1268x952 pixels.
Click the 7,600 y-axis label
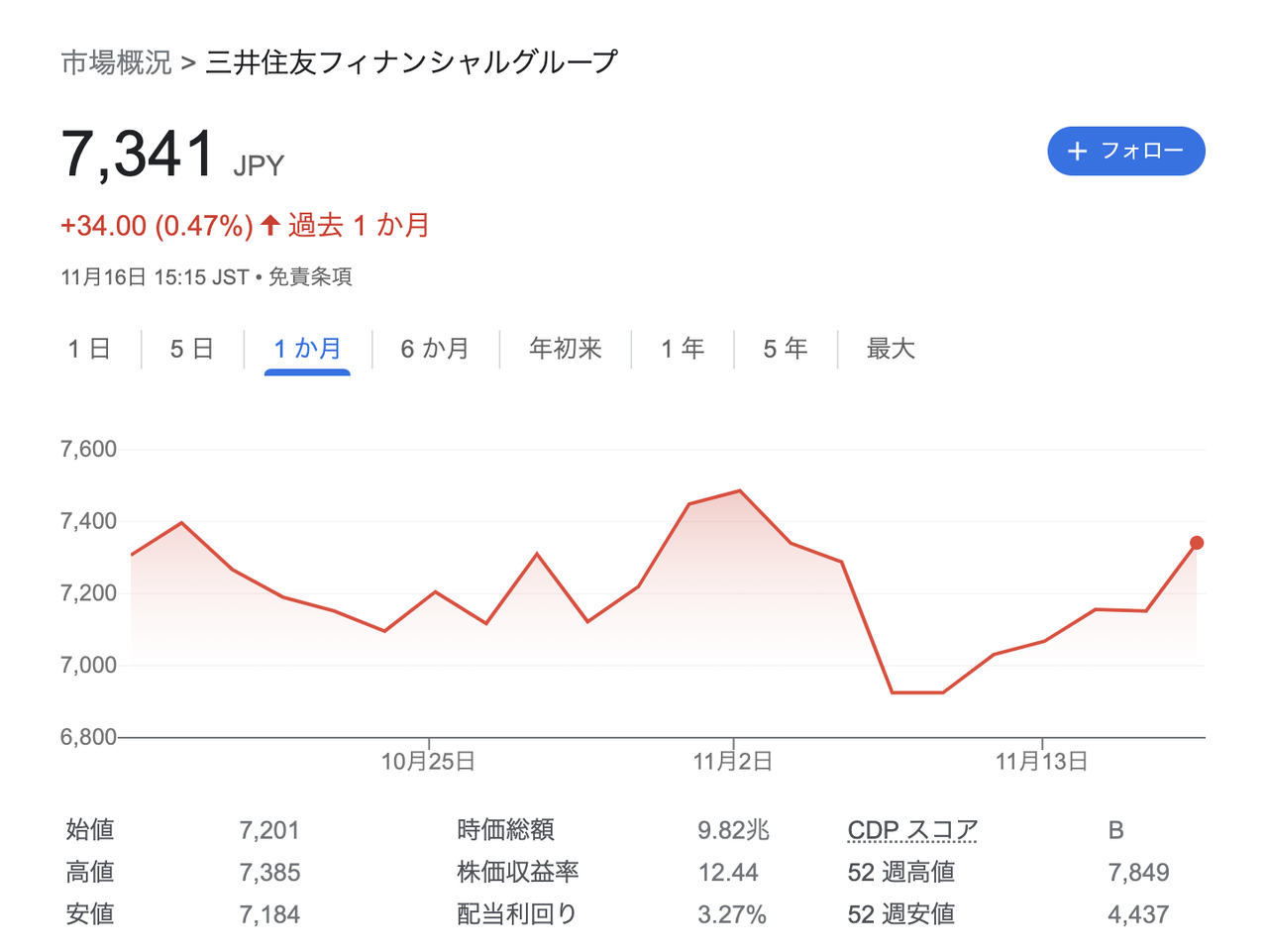click(x=89, y=449)
